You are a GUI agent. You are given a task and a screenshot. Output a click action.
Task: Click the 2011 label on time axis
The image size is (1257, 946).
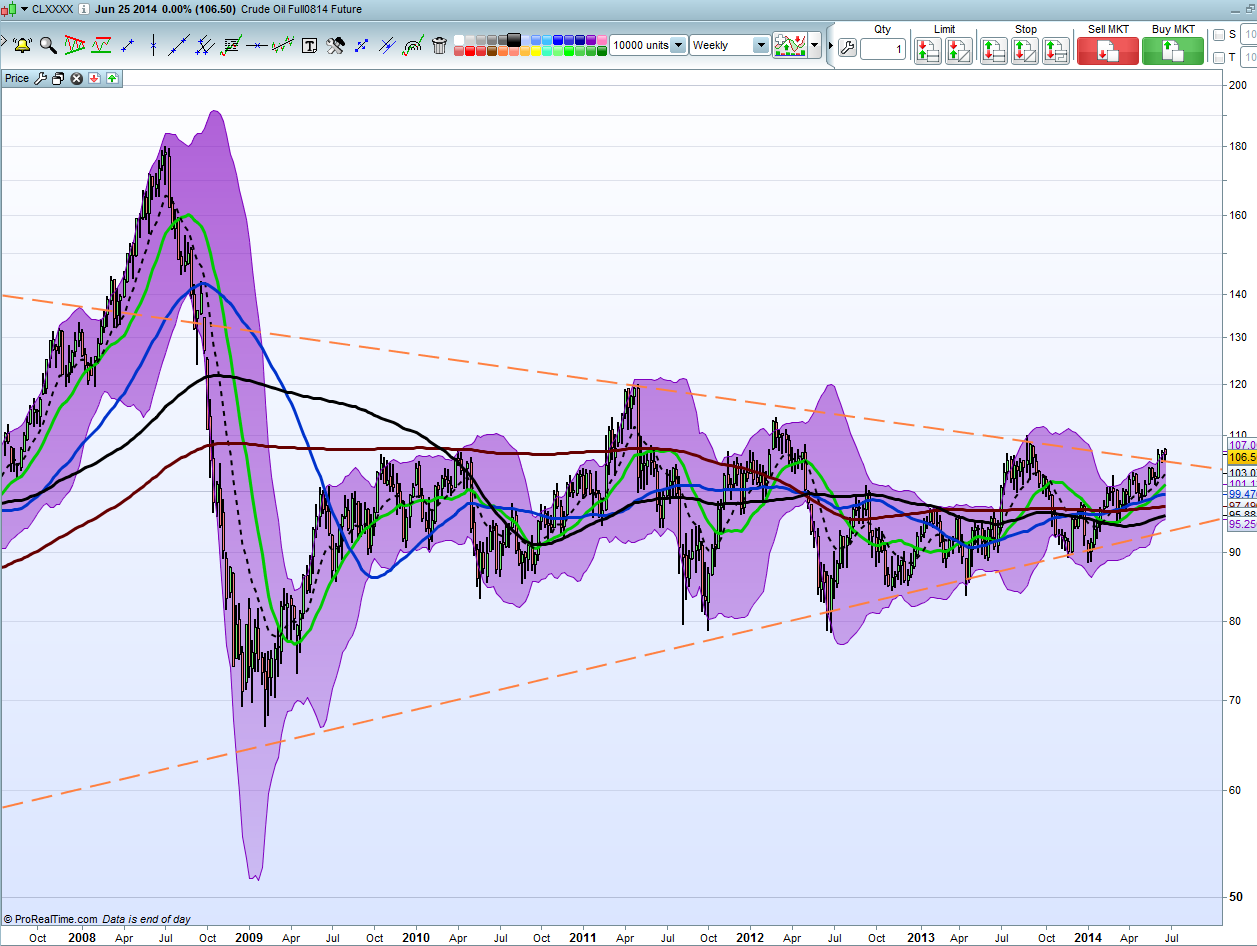pyautogui.click(x=582, y=938)
